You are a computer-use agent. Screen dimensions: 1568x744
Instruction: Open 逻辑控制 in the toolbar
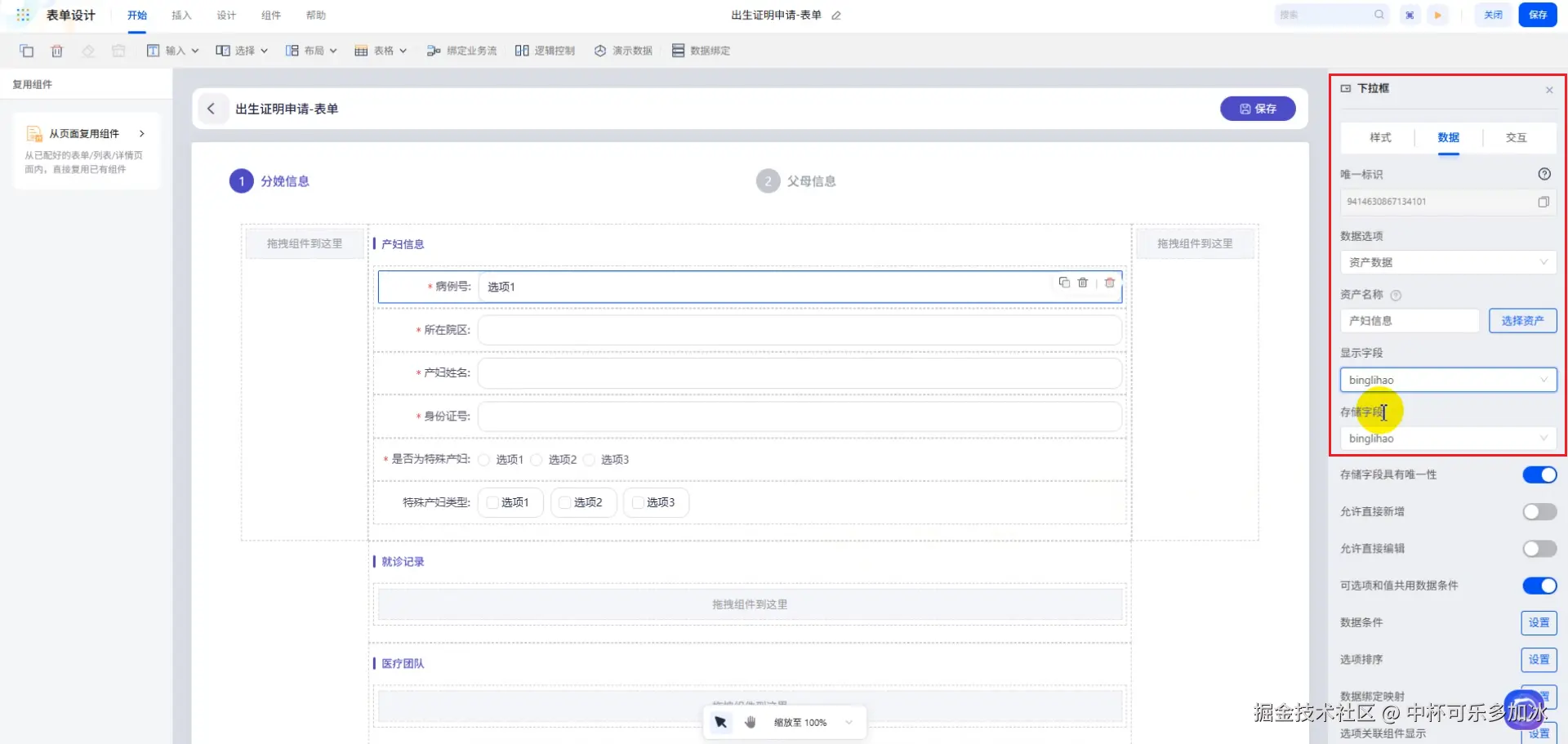[545, 51]
